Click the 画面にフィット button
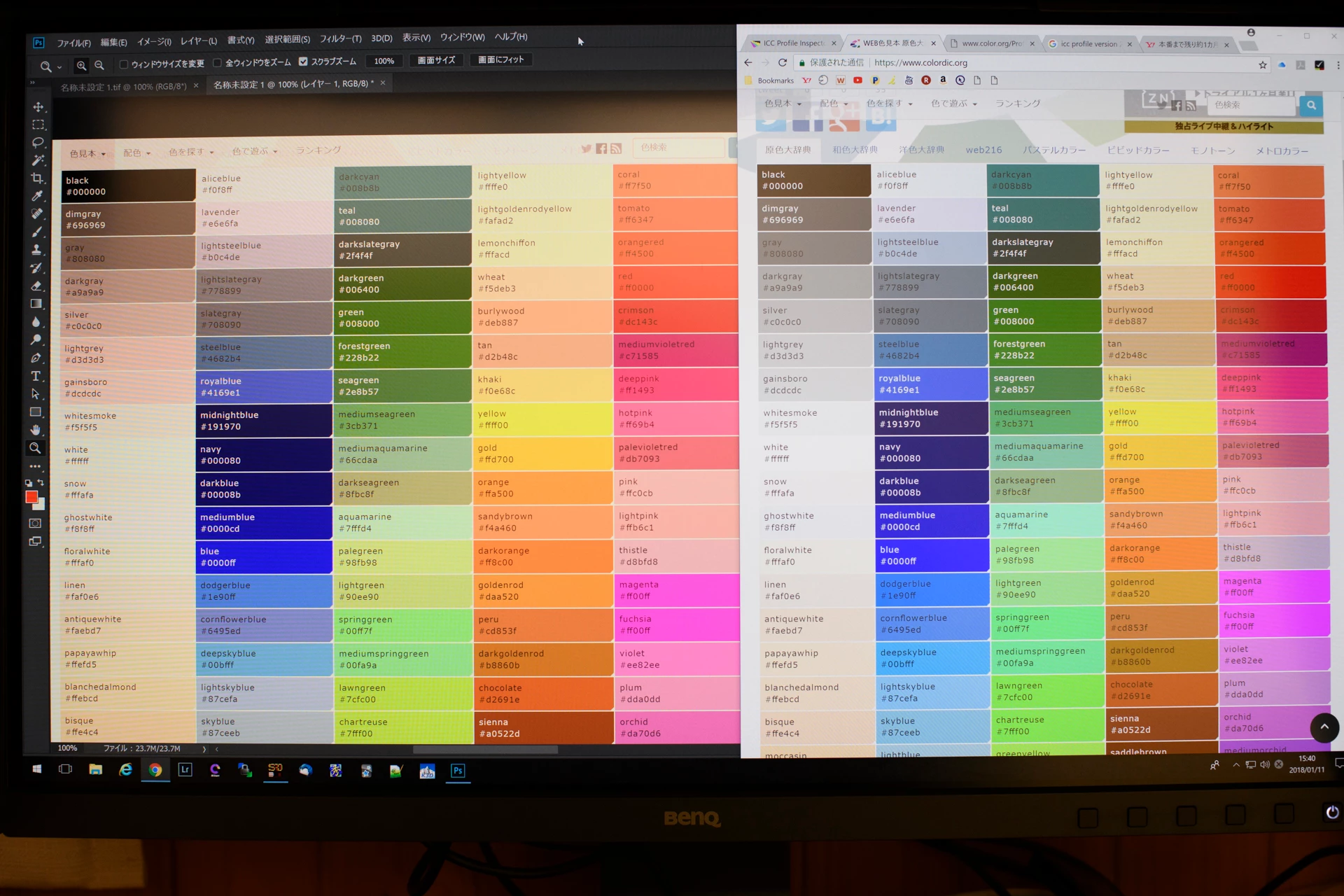 [500, 59]
